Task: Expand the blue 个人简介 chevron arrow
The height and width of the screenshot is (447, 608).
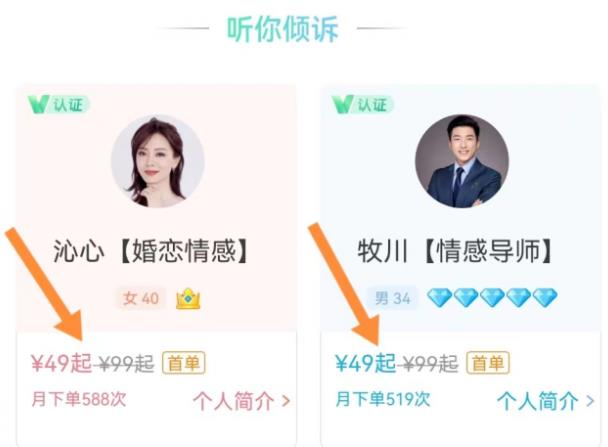Action: pyautogui.click(x=590, y=401)
